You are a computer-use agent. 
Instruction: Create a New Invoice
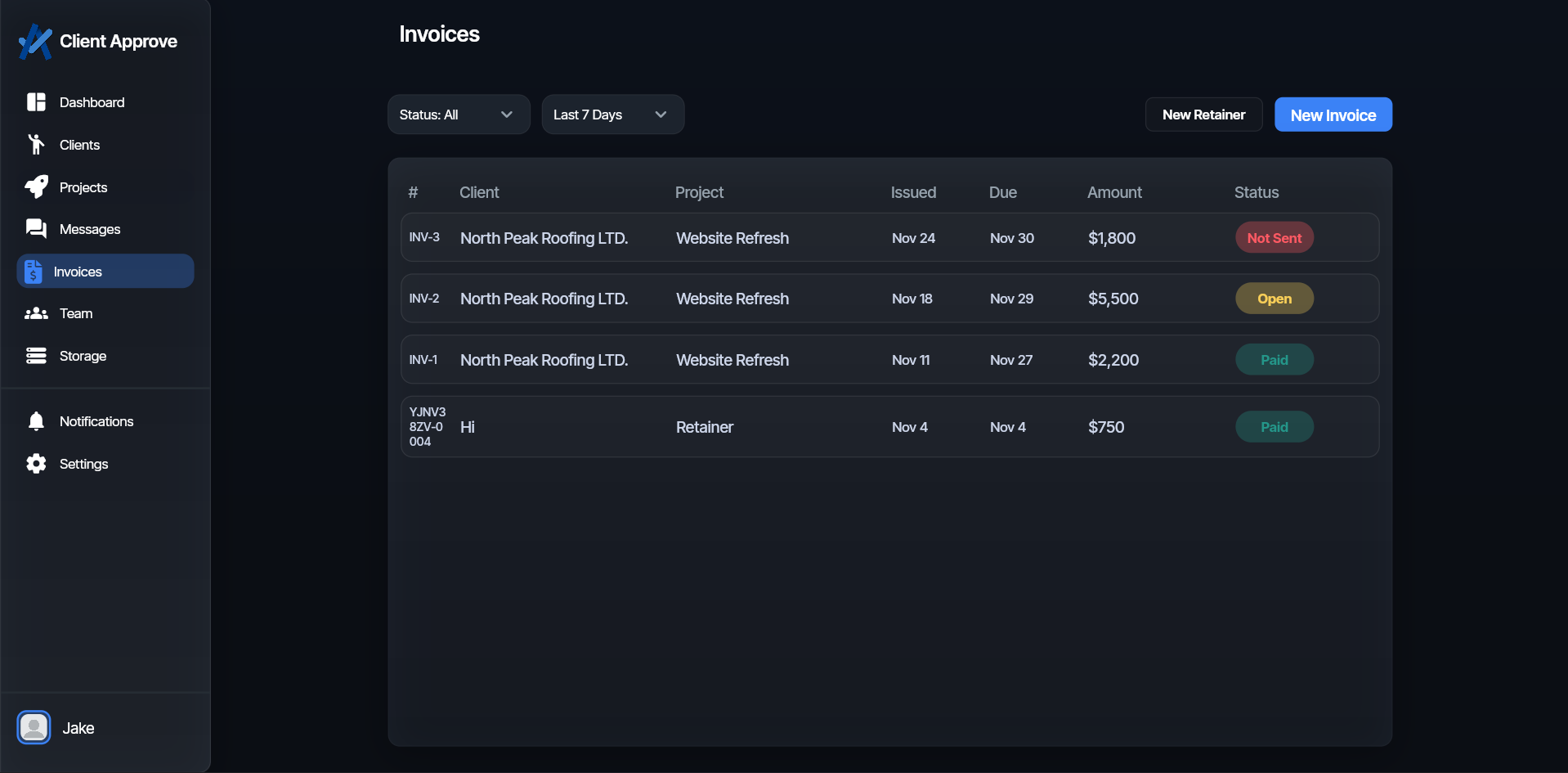tap(1333, 115)
